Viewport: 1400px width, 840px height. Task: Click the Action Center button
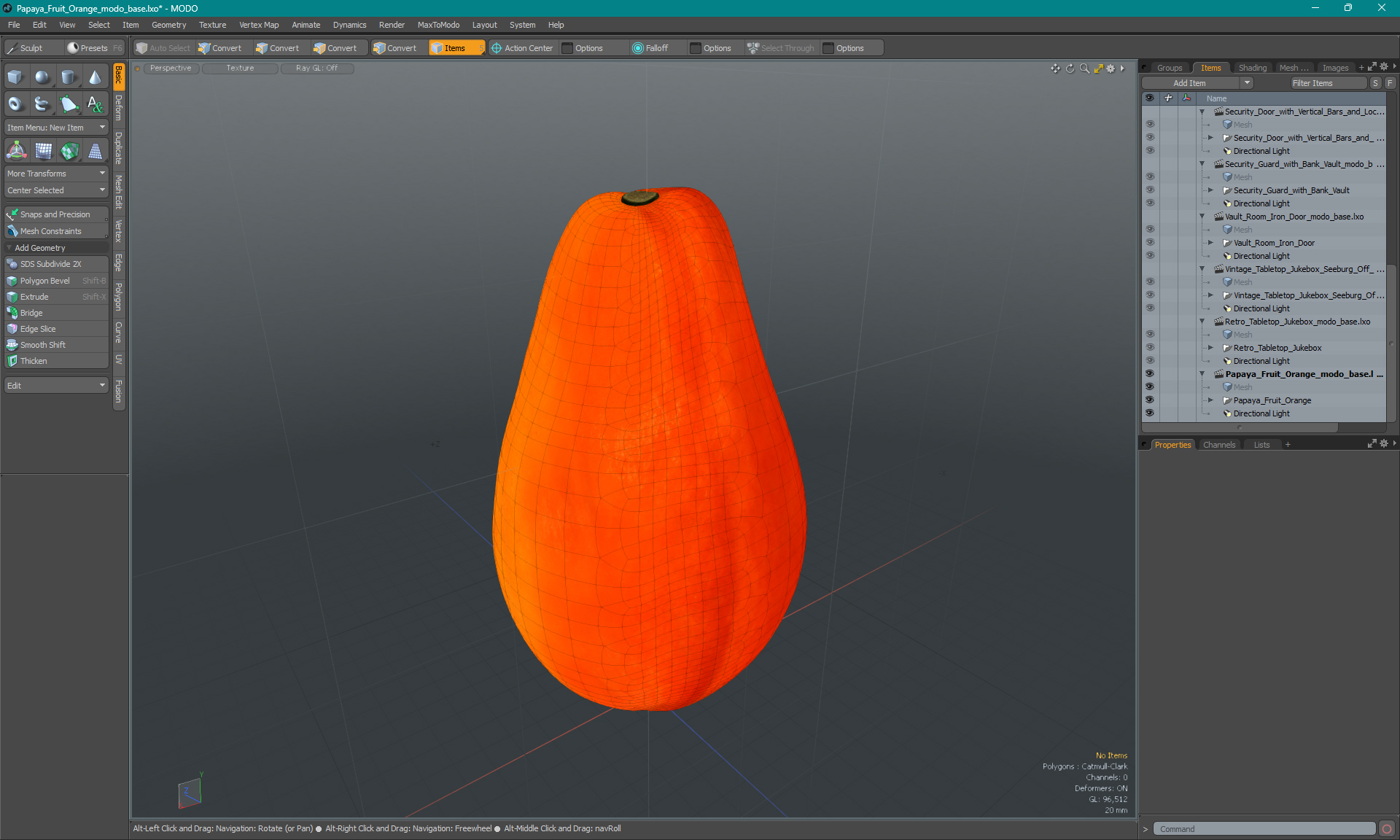[522, 48]
